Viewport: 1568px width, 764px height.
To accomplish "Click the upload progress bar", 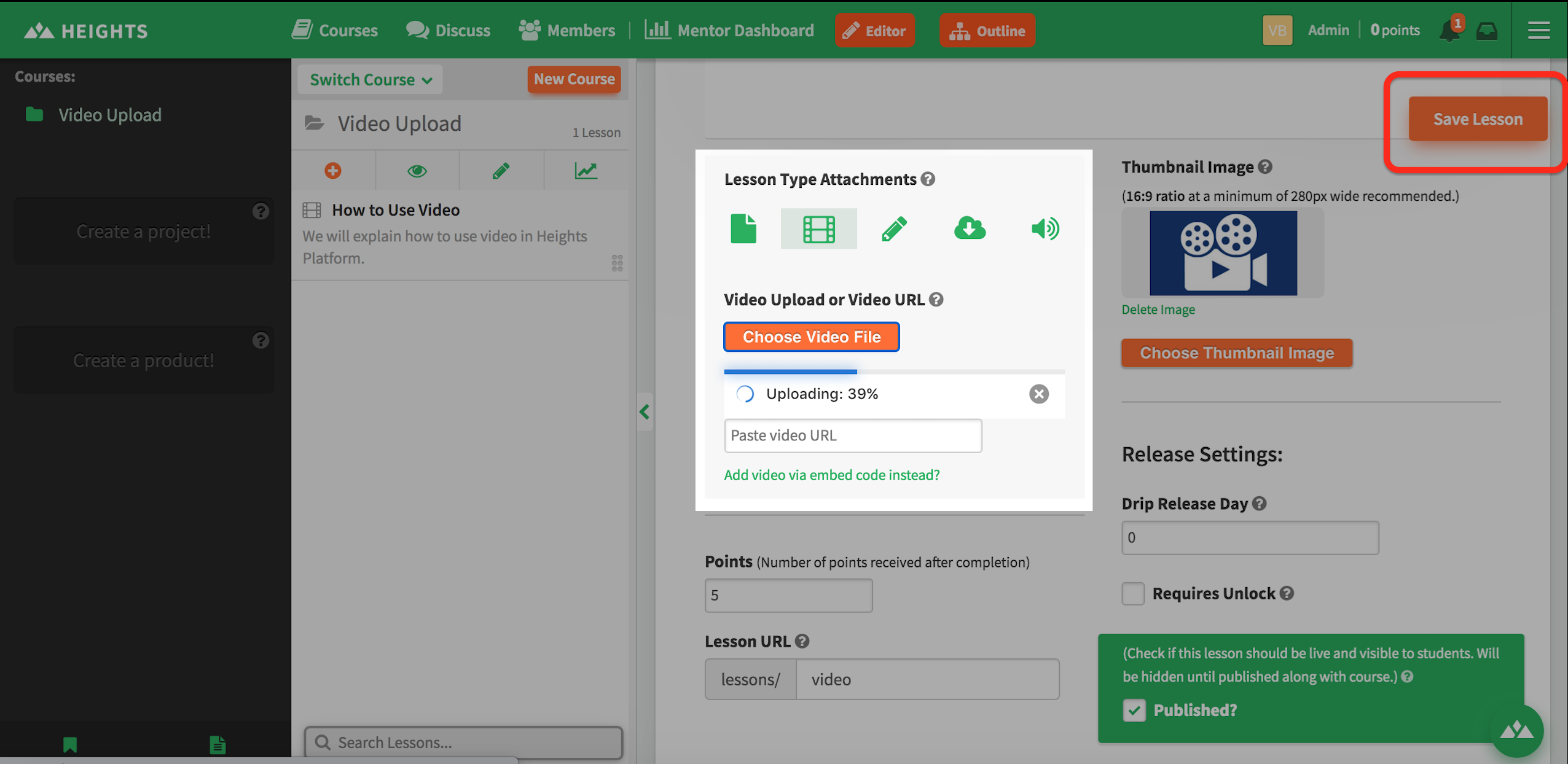I will [x=895, y=372].
